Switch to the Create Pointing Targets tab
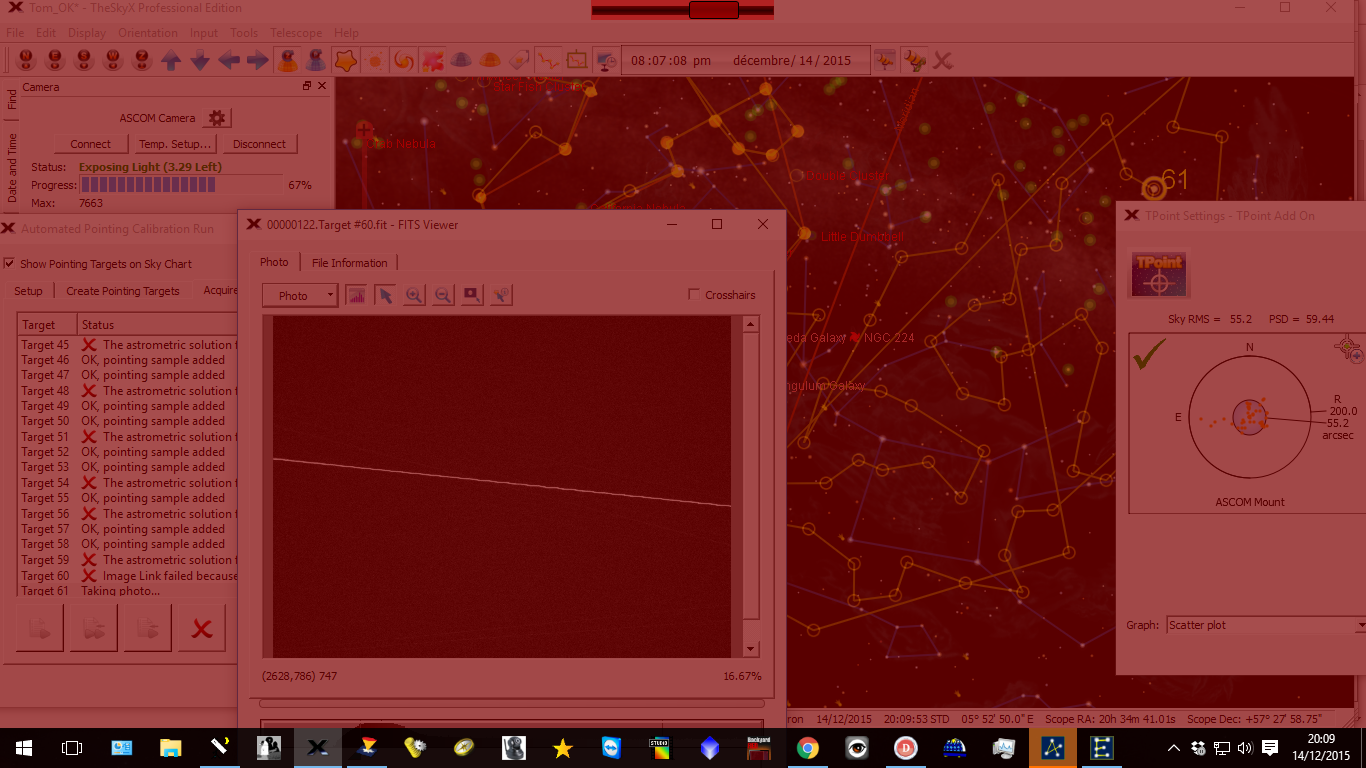The width and height of the screenshot is (1366, 768). pyautogui.click(x=123, y=291)
